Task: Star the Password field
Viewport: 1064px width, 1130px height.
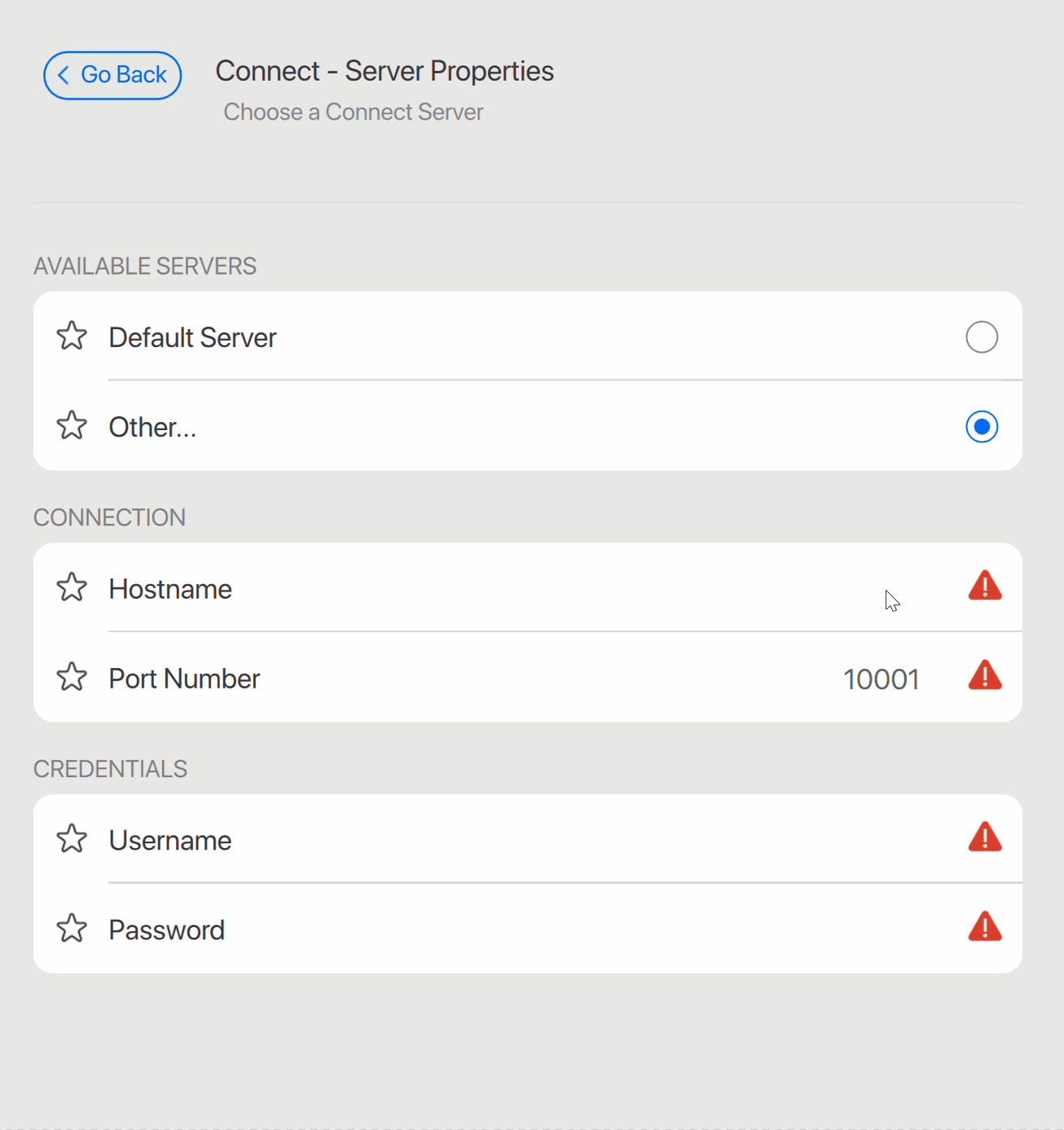Action: coord(71,928)
